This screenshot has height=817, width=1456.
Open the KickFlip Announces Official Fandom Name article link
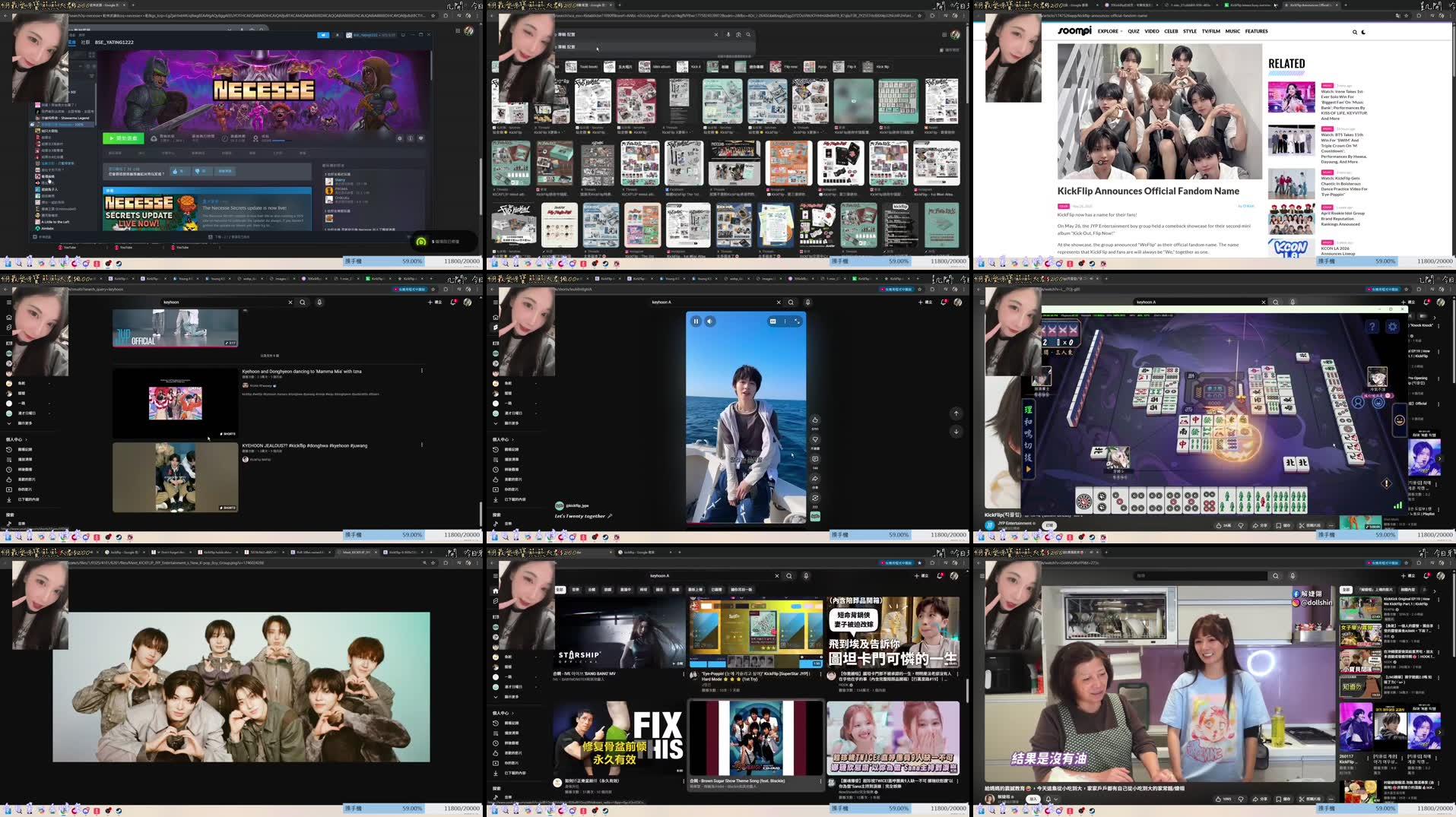[x=1149, y=191]
